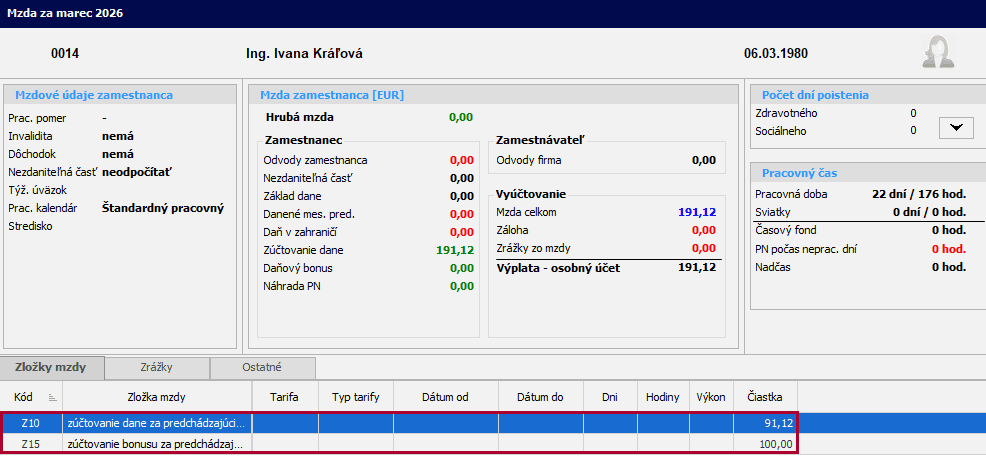Viewport: 986px width, 456px height.
Task: Click the Typ tarify column header
Action: pos(355,396)
